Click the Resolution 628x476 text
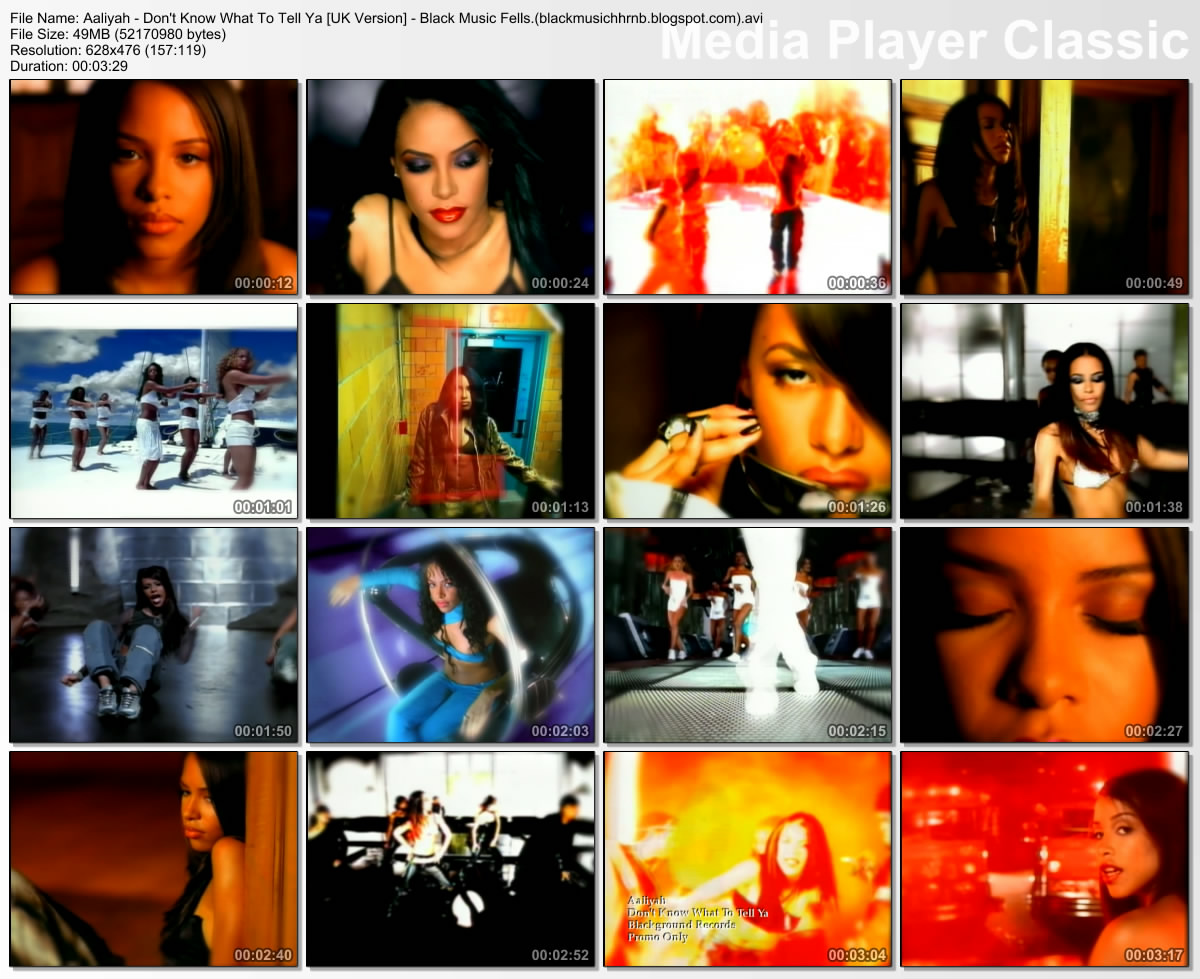The height and width of the screenshot is (979, 1200). pyautogui.click(x=108, y=50)
